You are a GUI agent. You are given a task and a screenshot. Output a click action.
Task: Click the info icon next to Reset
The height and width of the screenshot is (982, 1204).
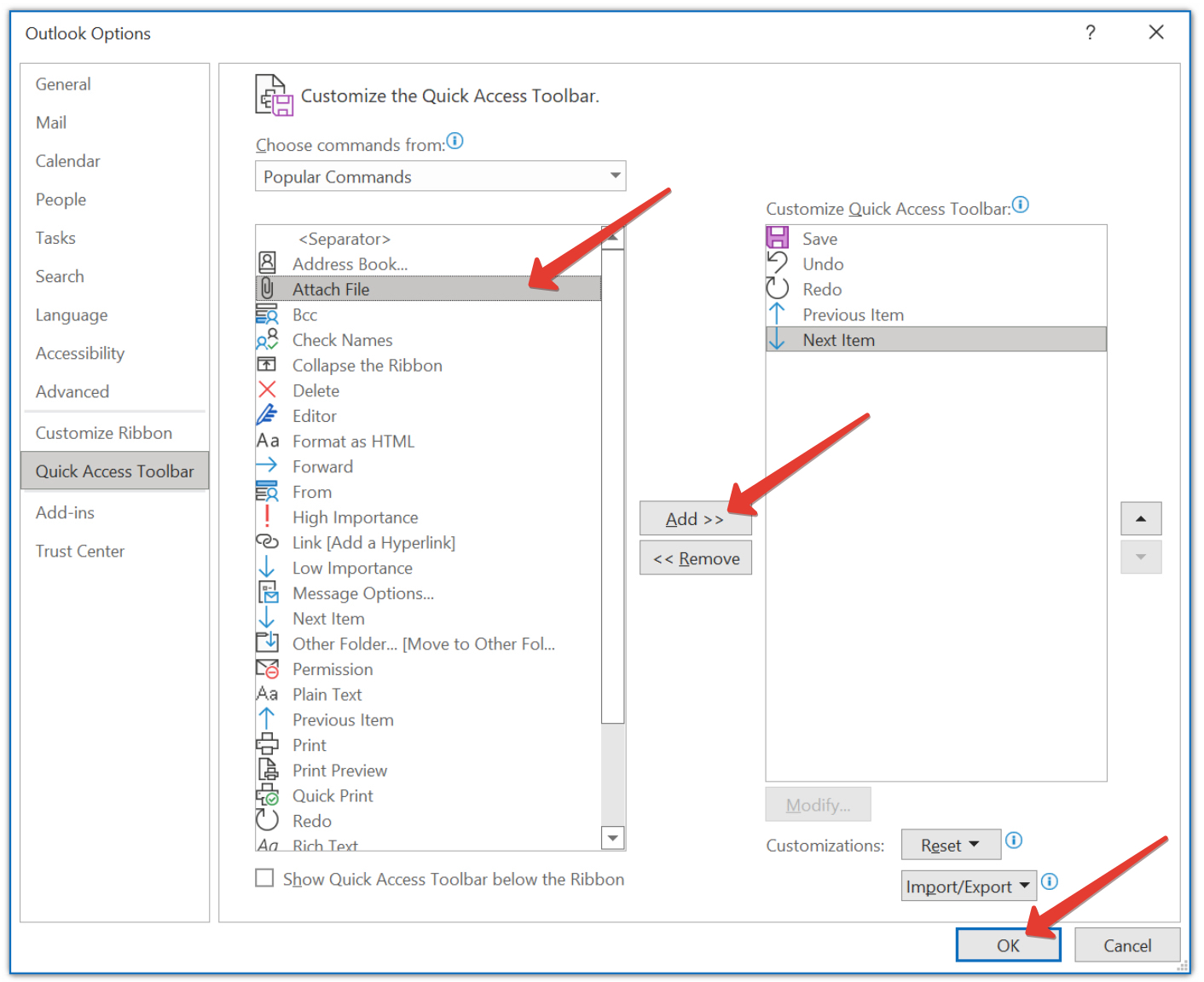coord(1014,840)
